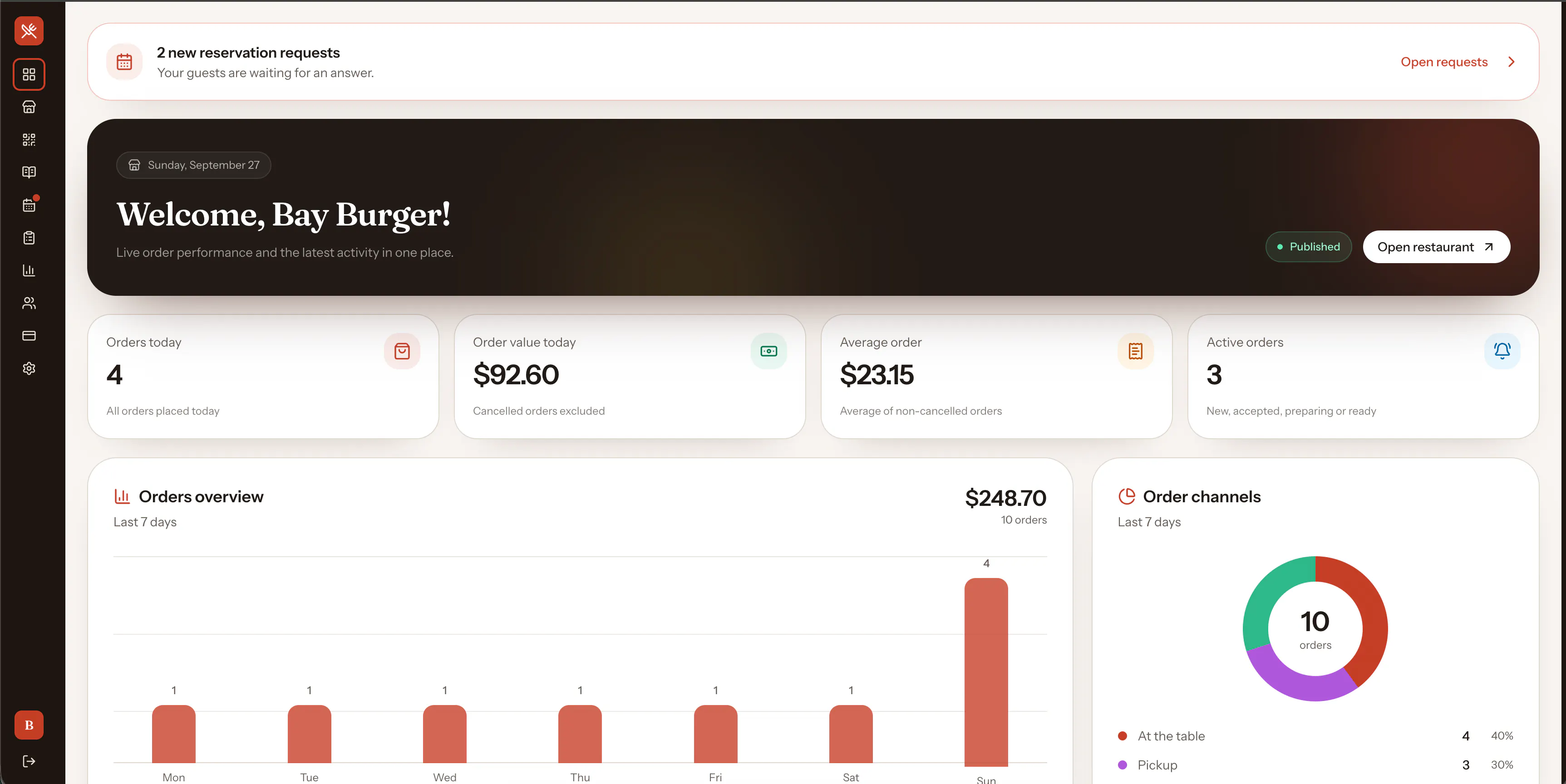Open the QR code sidebar icon
Viewport: 1566px width, 784px height.
(x=29, y=140)
